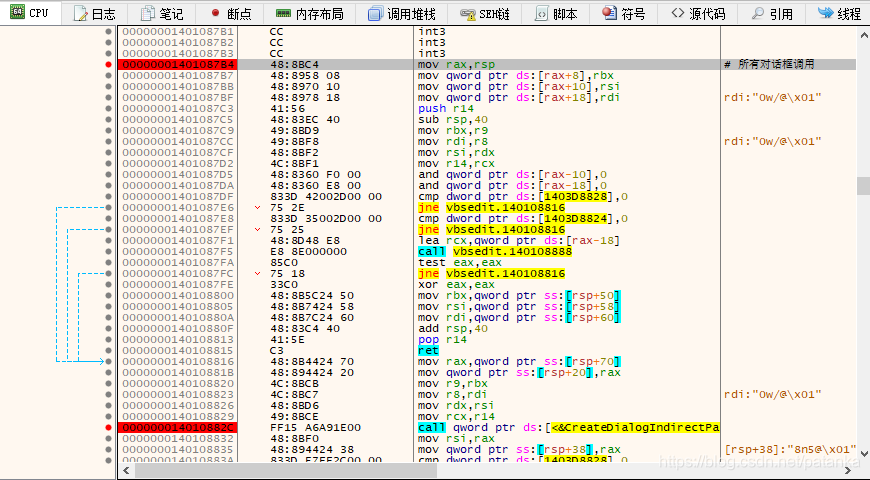Open the 引用 references tab

click(x=772, y=13)
